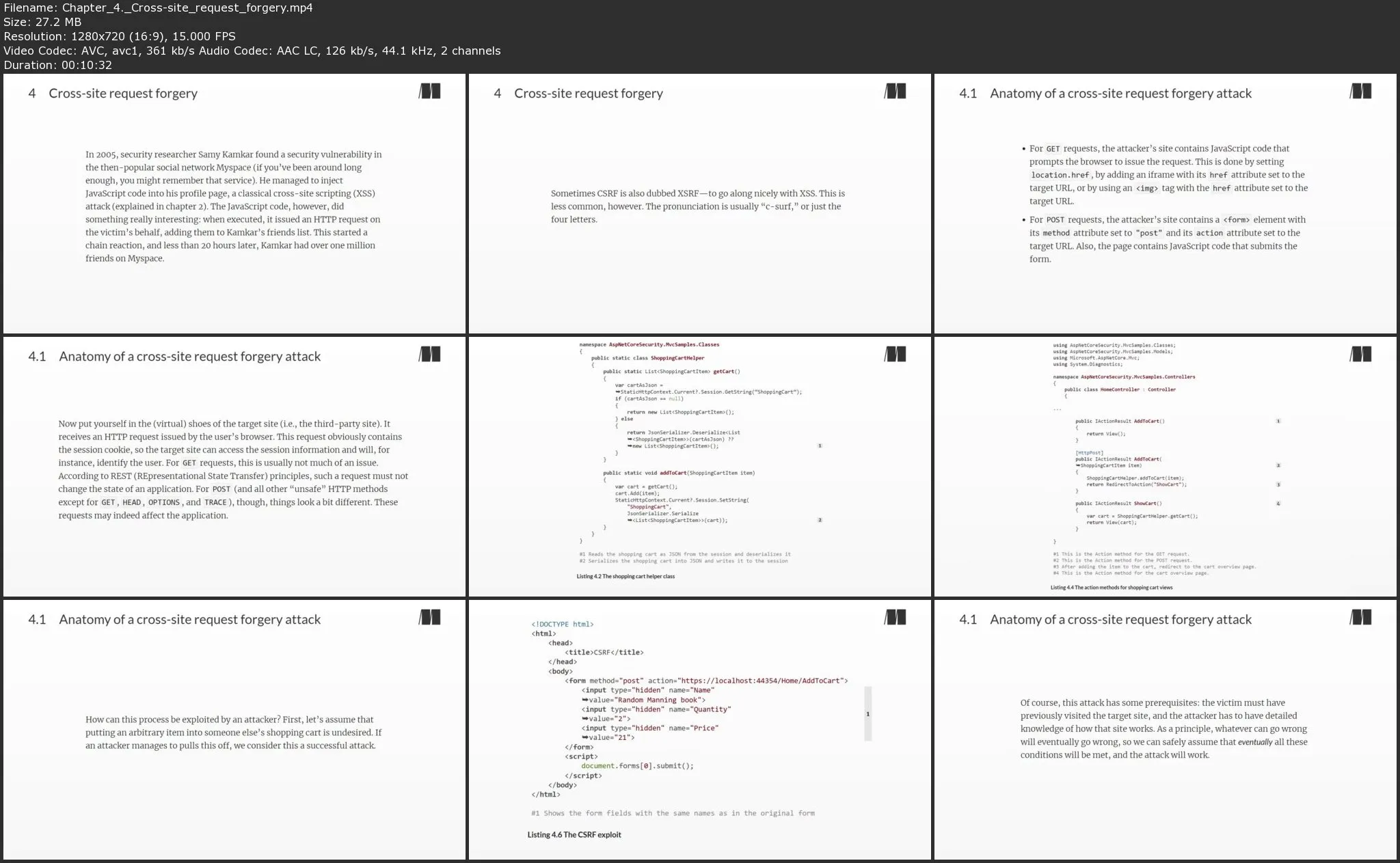Click the 'value="Random Manning book"' code line
Viewport: 1400px width, 863px height.
[x=643, y=700]
